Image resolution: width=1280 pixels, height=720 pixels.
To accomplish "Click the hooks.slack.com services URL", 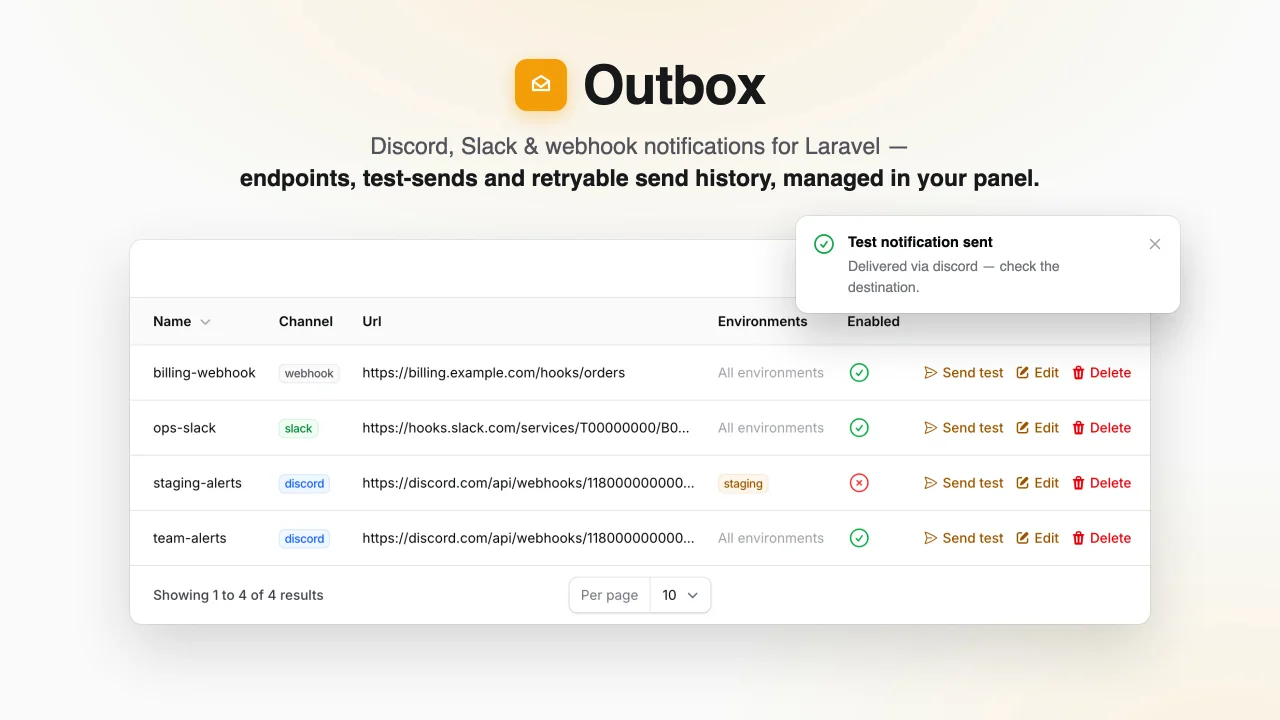I will coord(526,428).
